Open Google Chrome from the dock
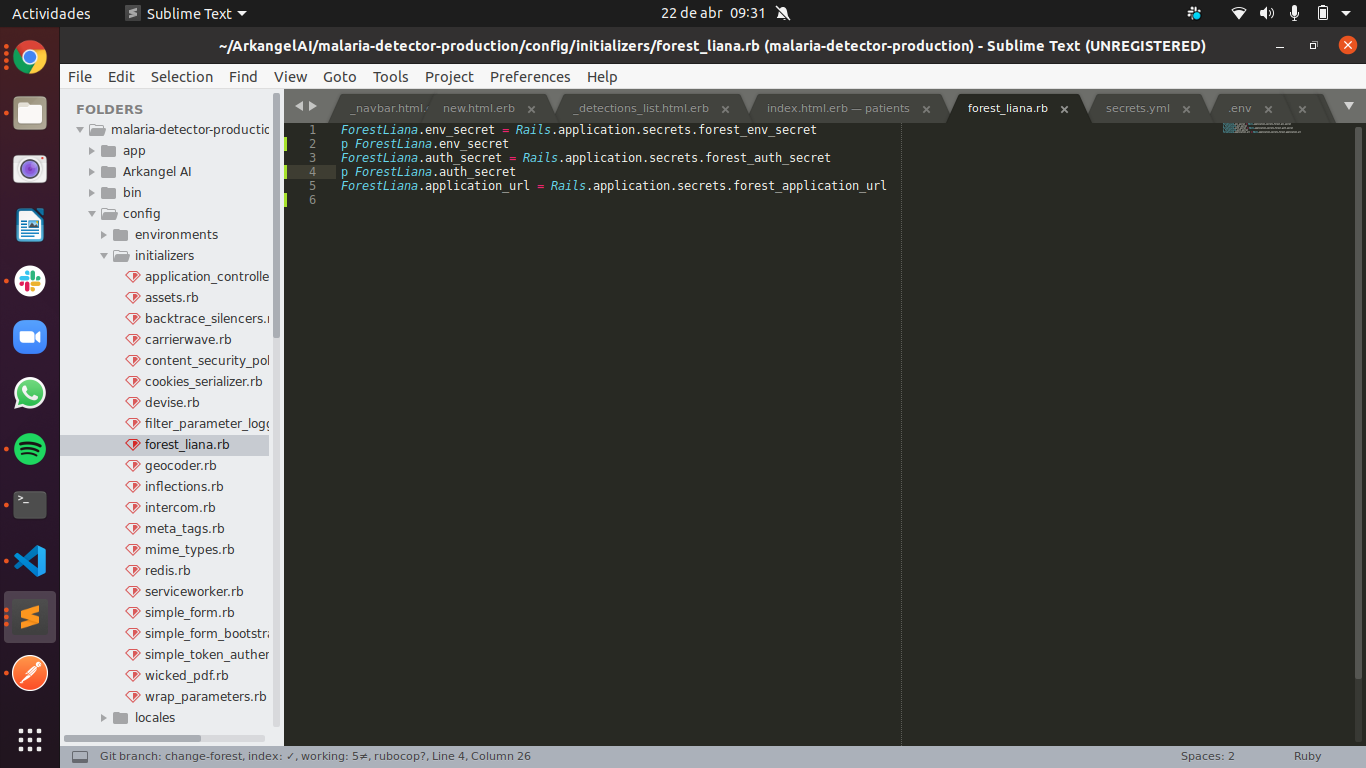Screen dimensions: 1366x768 pos(30,57)
